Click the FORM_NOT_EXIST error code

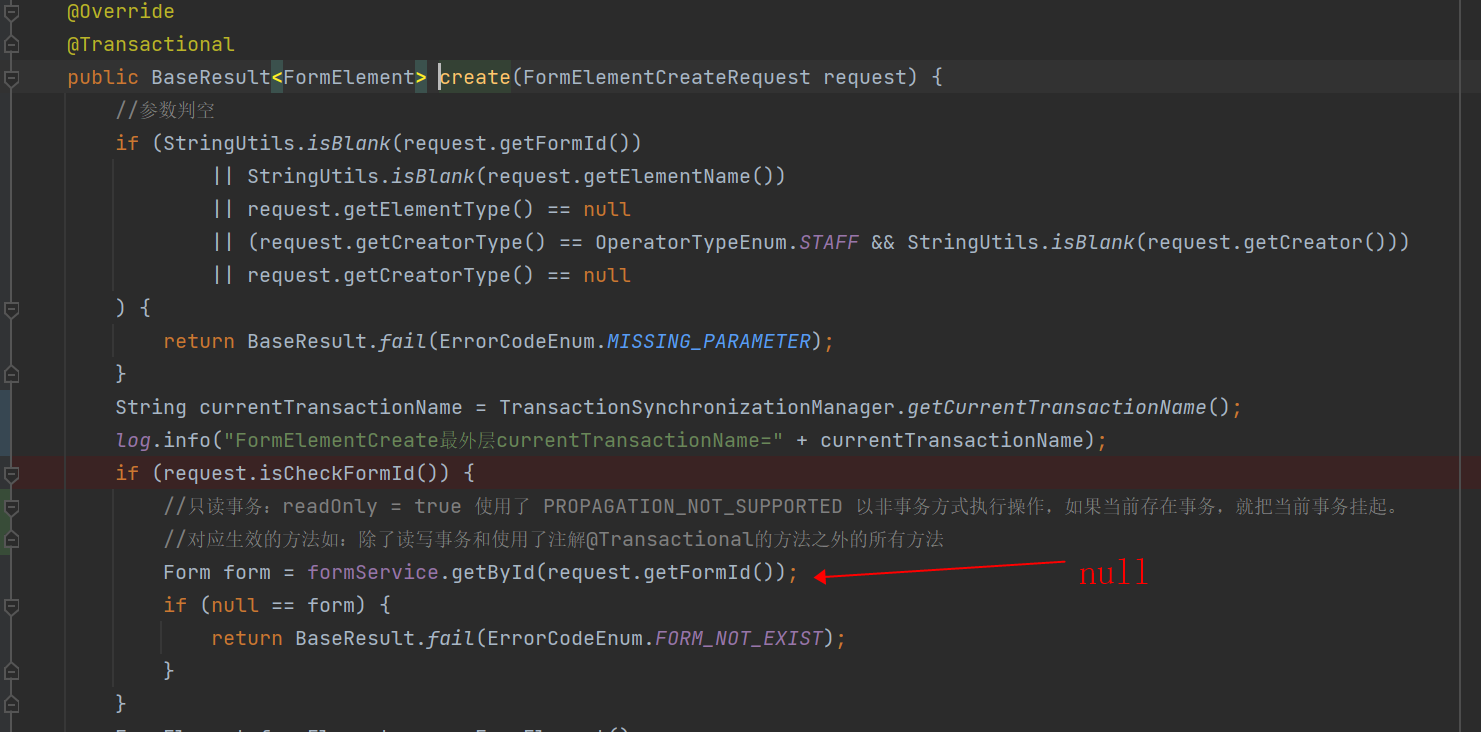pos(739,638)
